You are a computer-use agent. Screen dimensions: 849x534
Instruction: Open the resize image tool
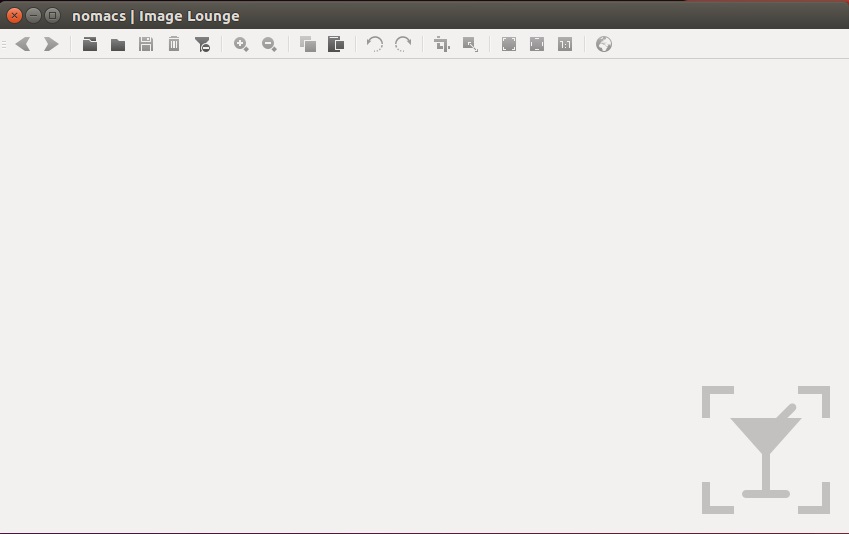pos(470,44)
